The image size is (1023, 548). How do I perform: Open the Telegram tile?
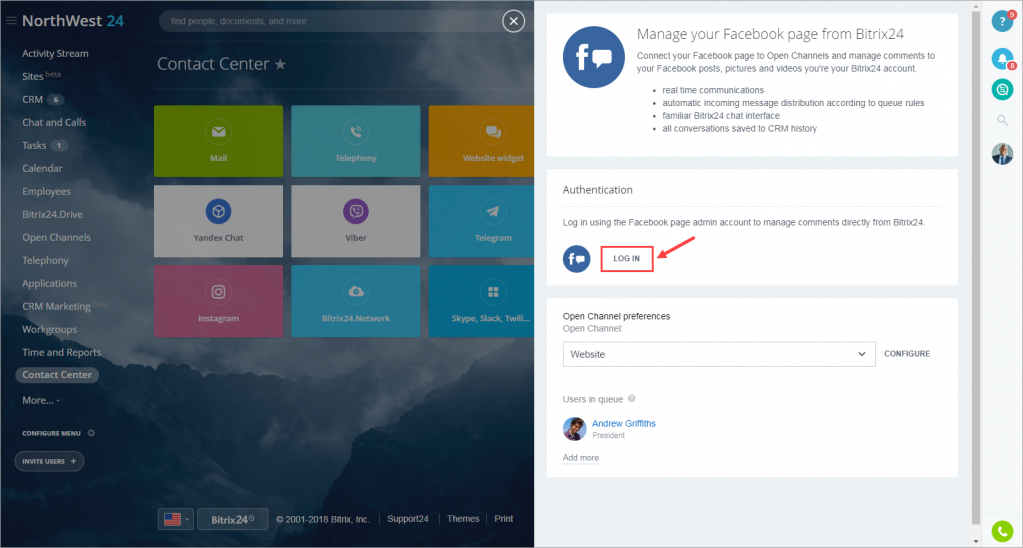click(481, 221)
